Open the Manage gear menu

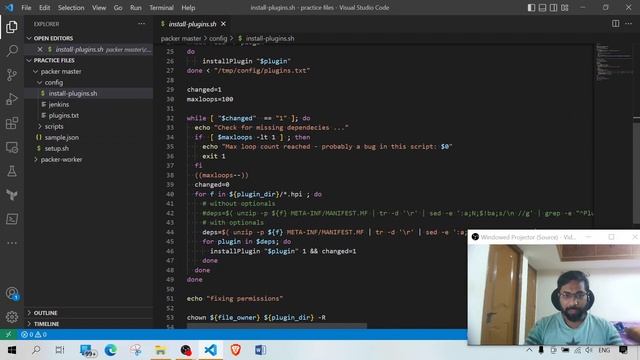(x=12, y=317)
